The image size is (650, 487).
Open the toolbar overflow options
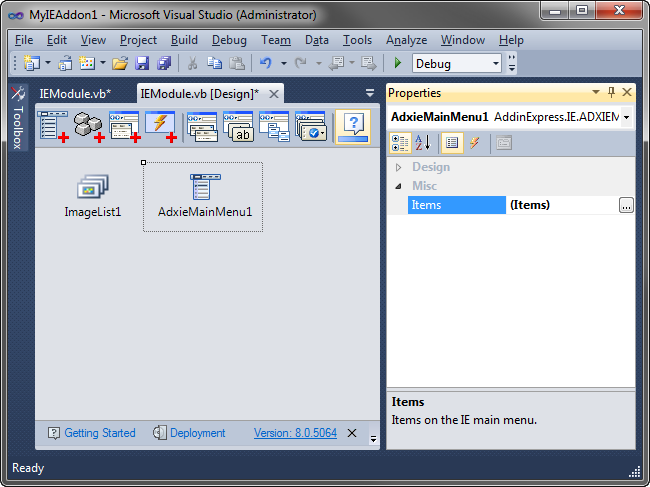tap(512, 63)
